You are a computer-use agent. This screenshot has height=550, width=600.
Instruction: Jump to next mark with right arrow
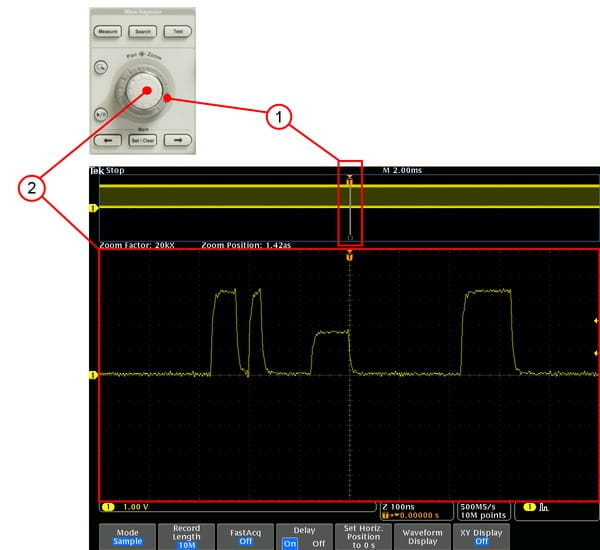(176, 140)
